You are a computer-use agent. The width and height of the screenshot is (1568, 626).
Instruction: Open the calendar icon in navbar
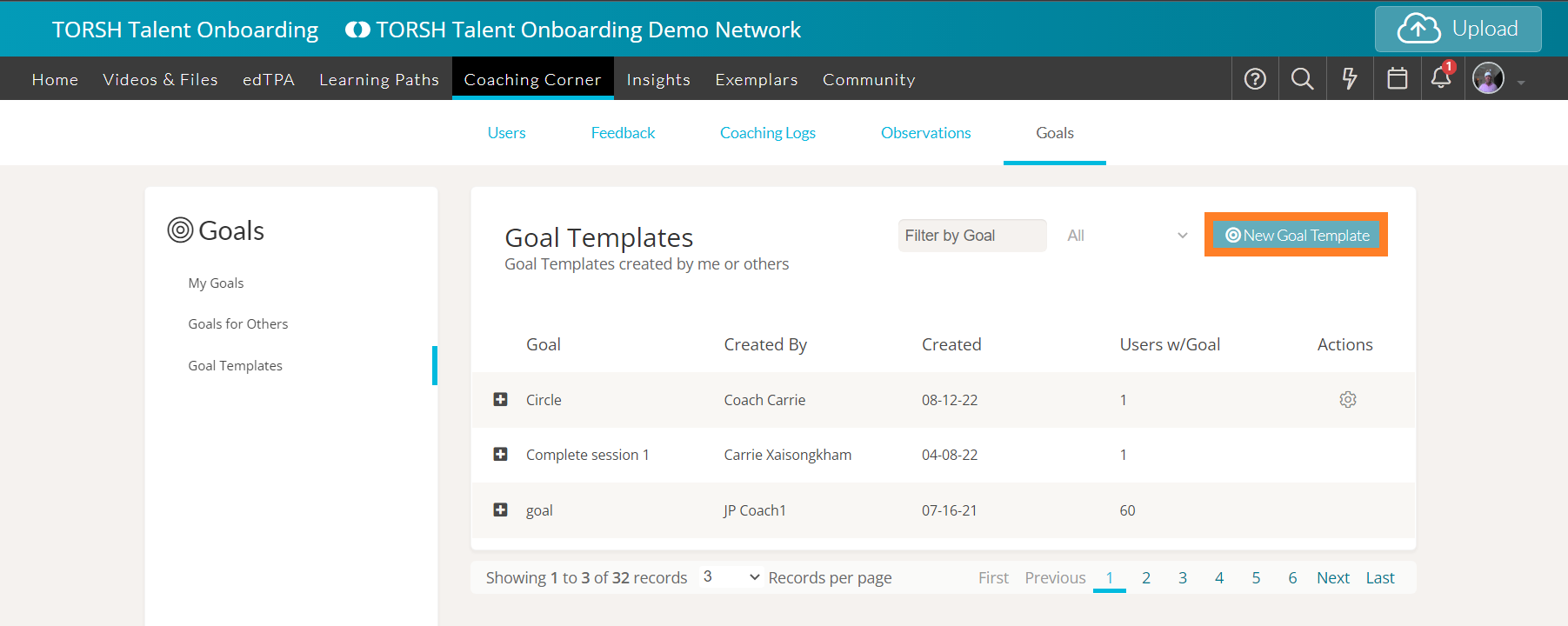(x=1397, y=79)
